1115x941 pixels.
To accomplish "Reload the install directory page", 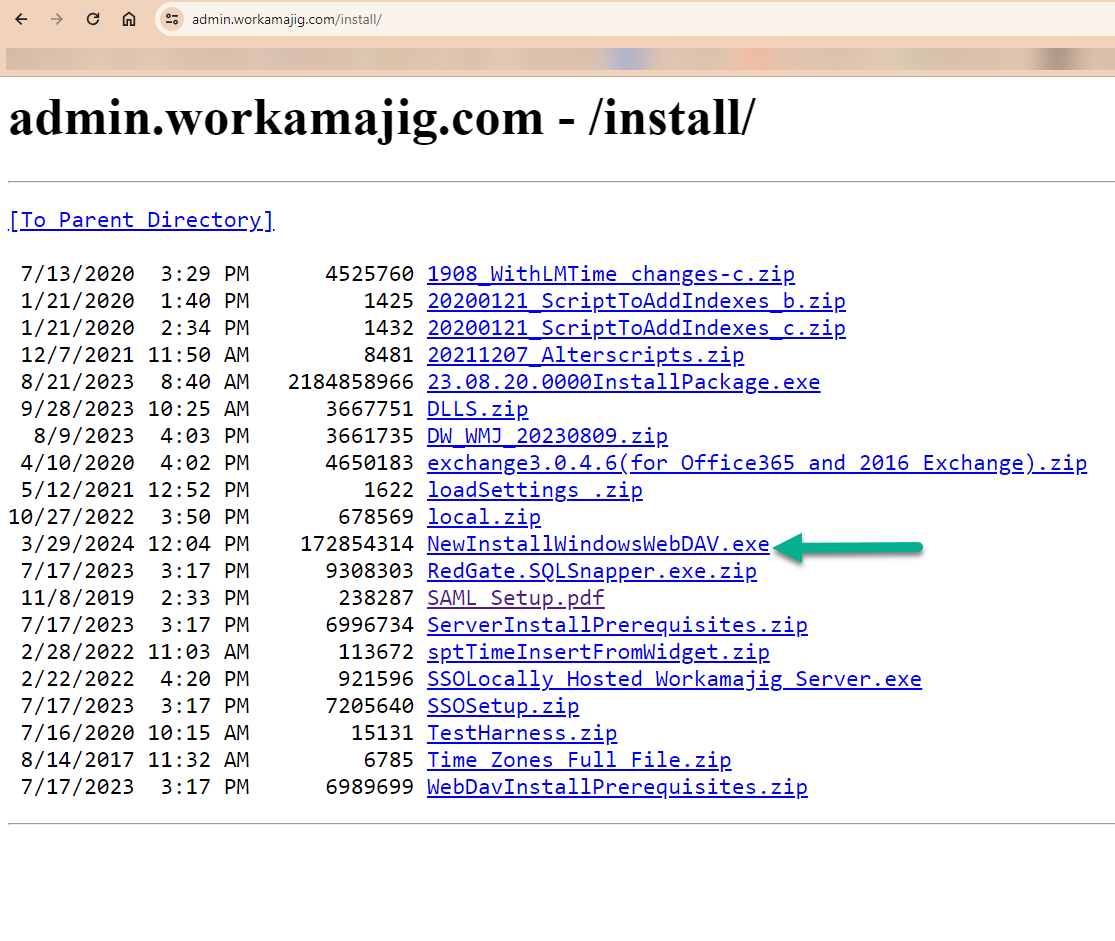I will (x=93, y=19).
